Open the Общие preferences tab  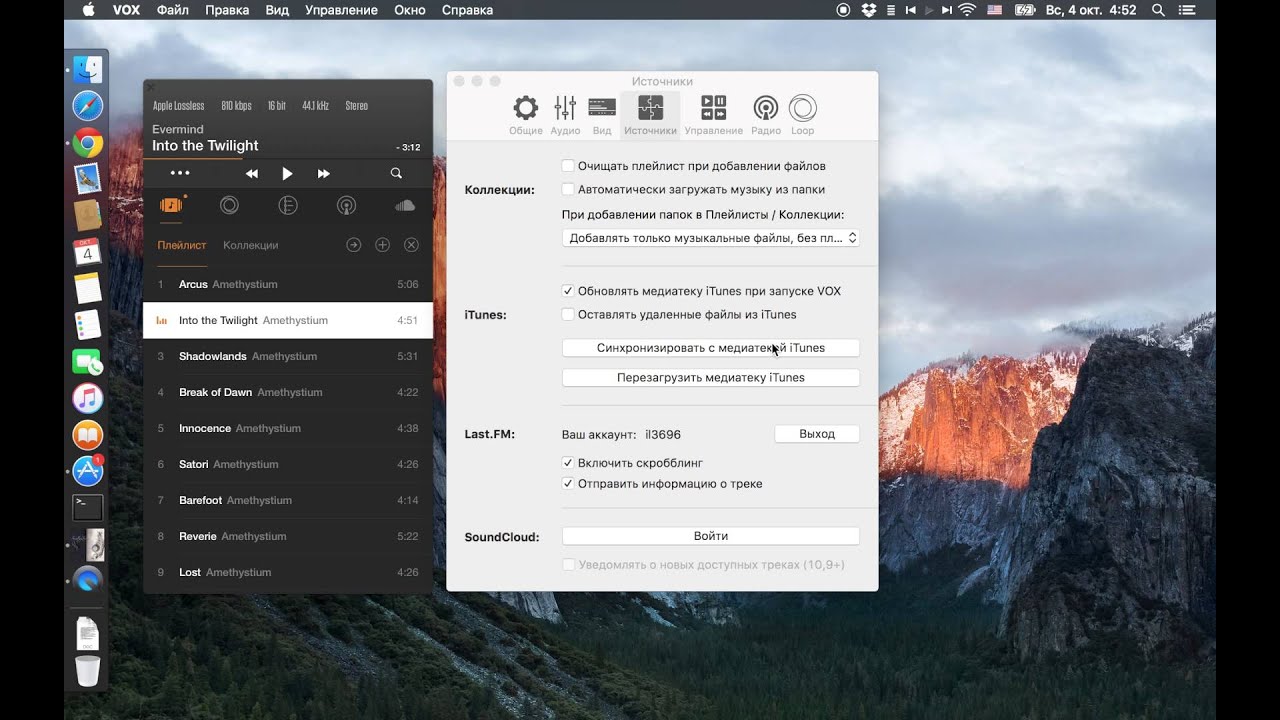pyautogui.click(x=525, y=115)
